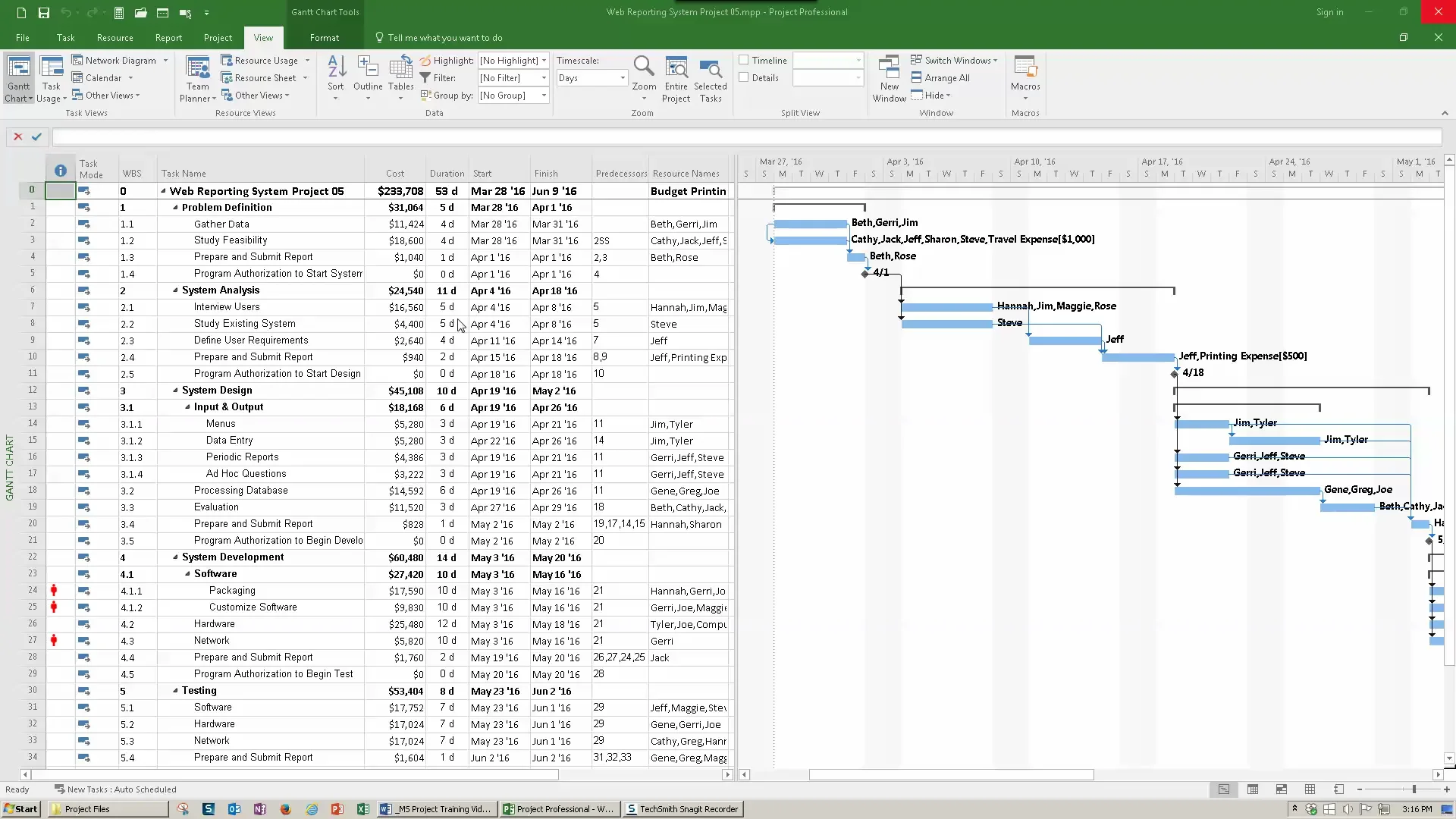Open the Report ribbon tab
Image resolution: width=1456 pixels, height=819 pixels.
tap(168, 37)
